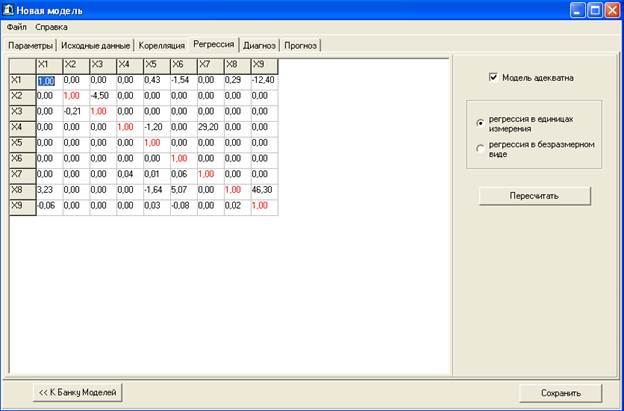Minimize the Новая модель window
The image size is (624, 411).
coord(577,10)
